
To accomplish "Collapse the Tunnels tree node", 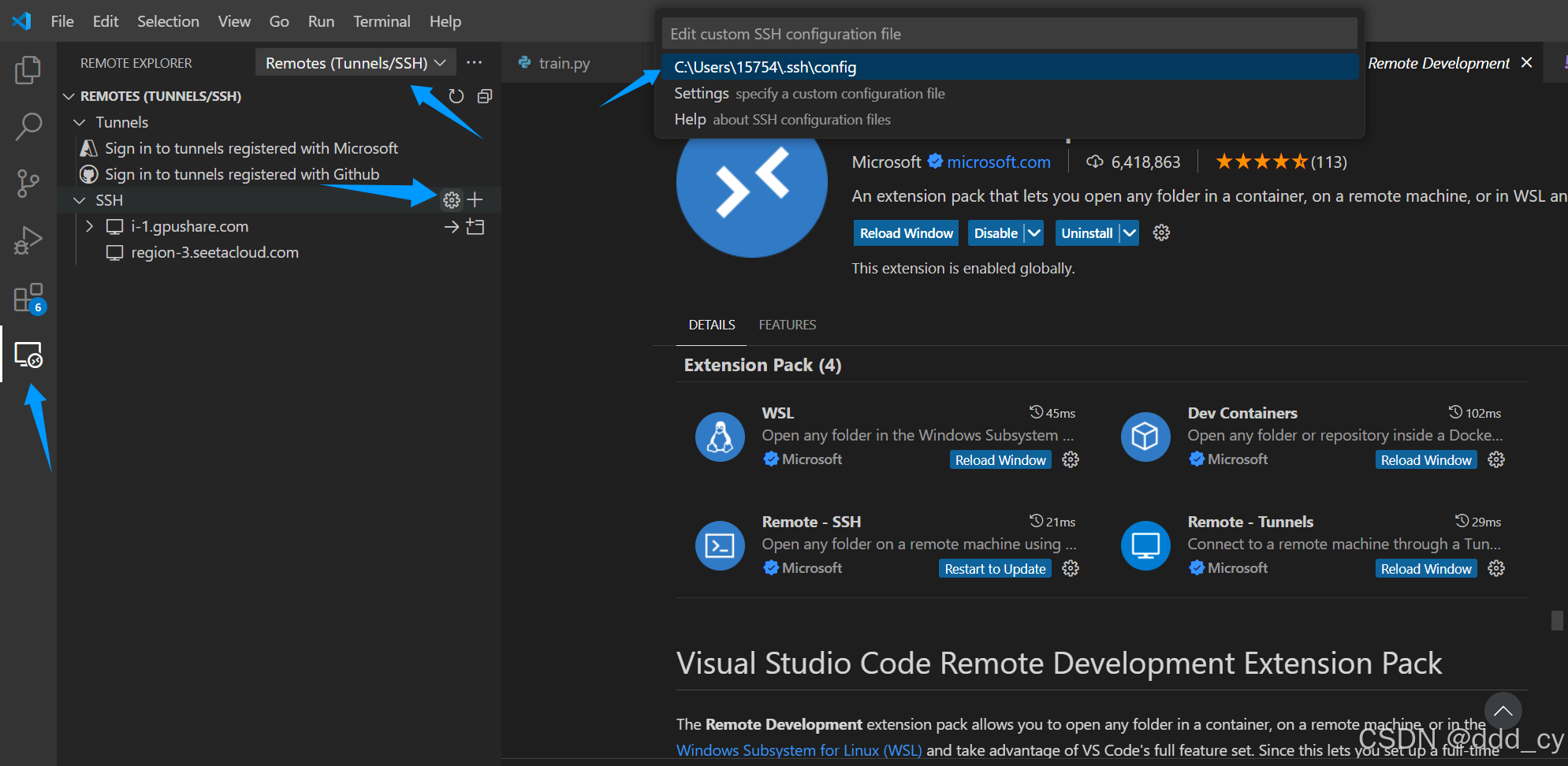I will 80,122.
